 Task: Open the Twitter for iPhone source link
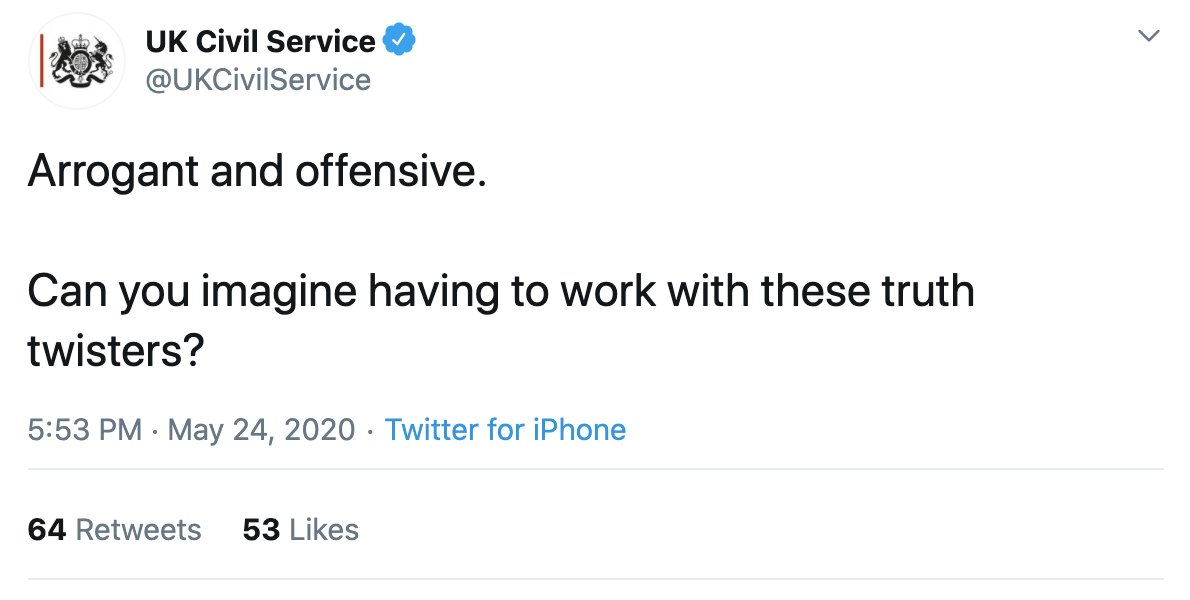point(505,429)
